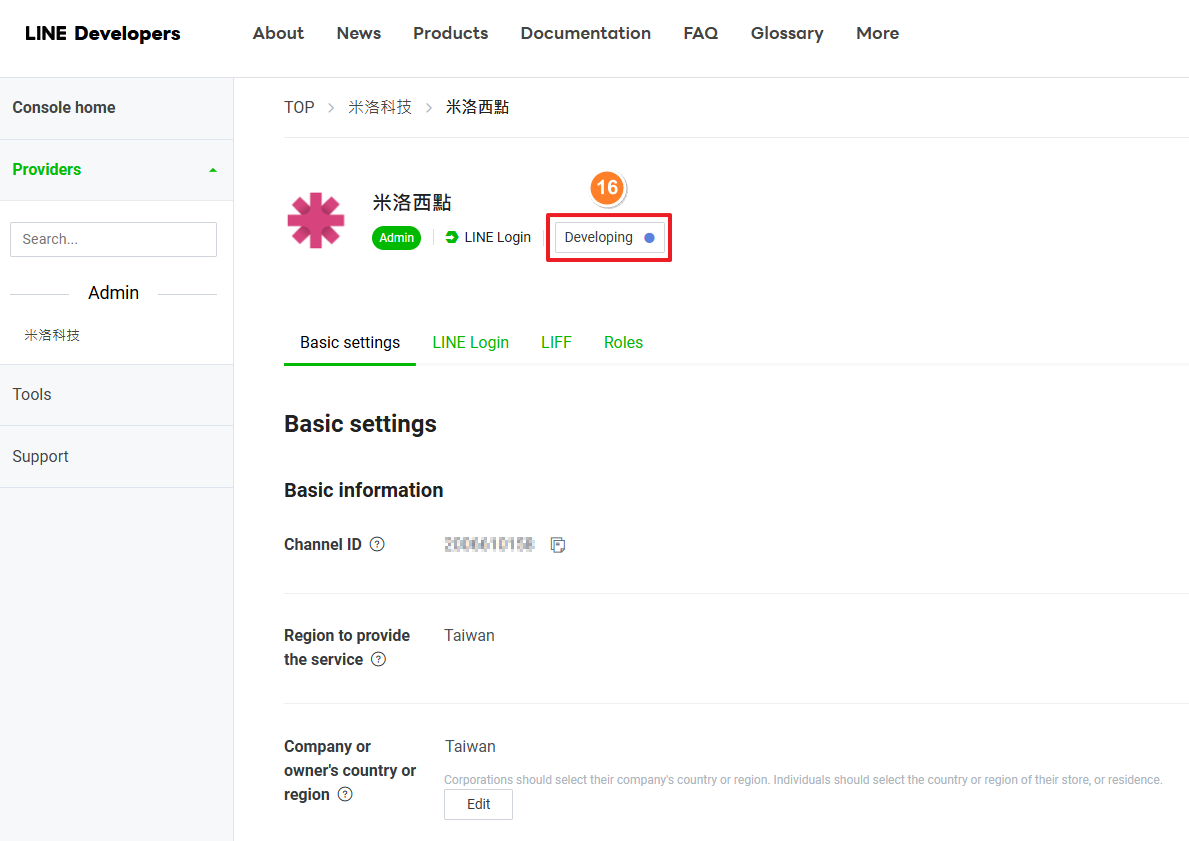Click help icon next to Channel ID
This screenshot has width=1189, height=841.
tap(377, 545)
